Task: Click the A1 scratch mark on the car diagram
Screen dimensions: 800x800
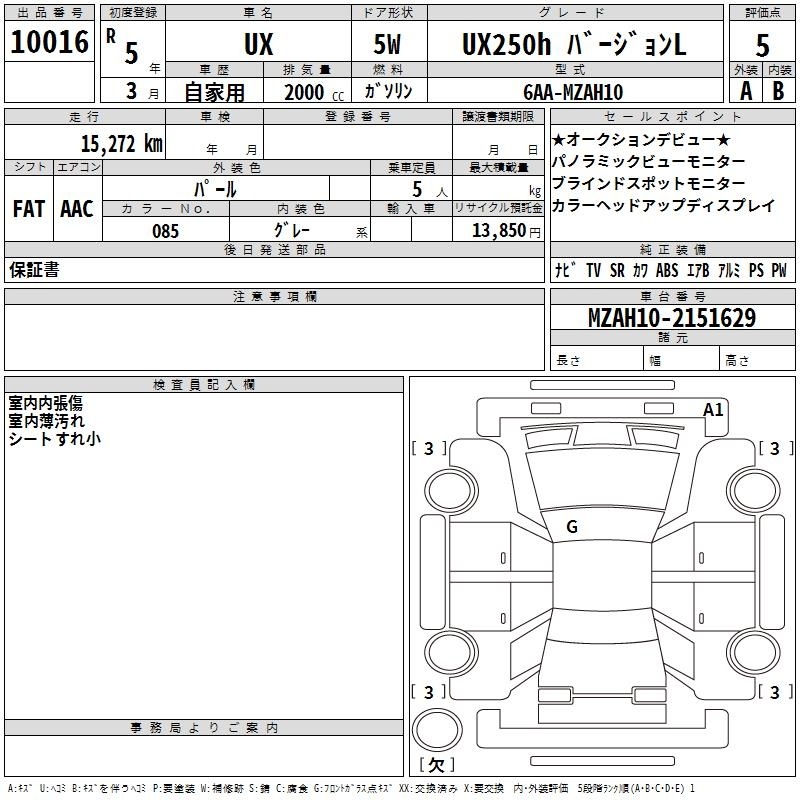Action: click(x=713, y=409)
